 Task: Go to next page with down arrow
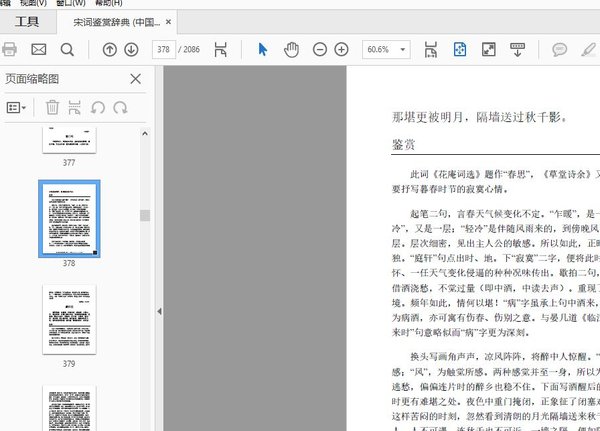[x=133, y=49]
